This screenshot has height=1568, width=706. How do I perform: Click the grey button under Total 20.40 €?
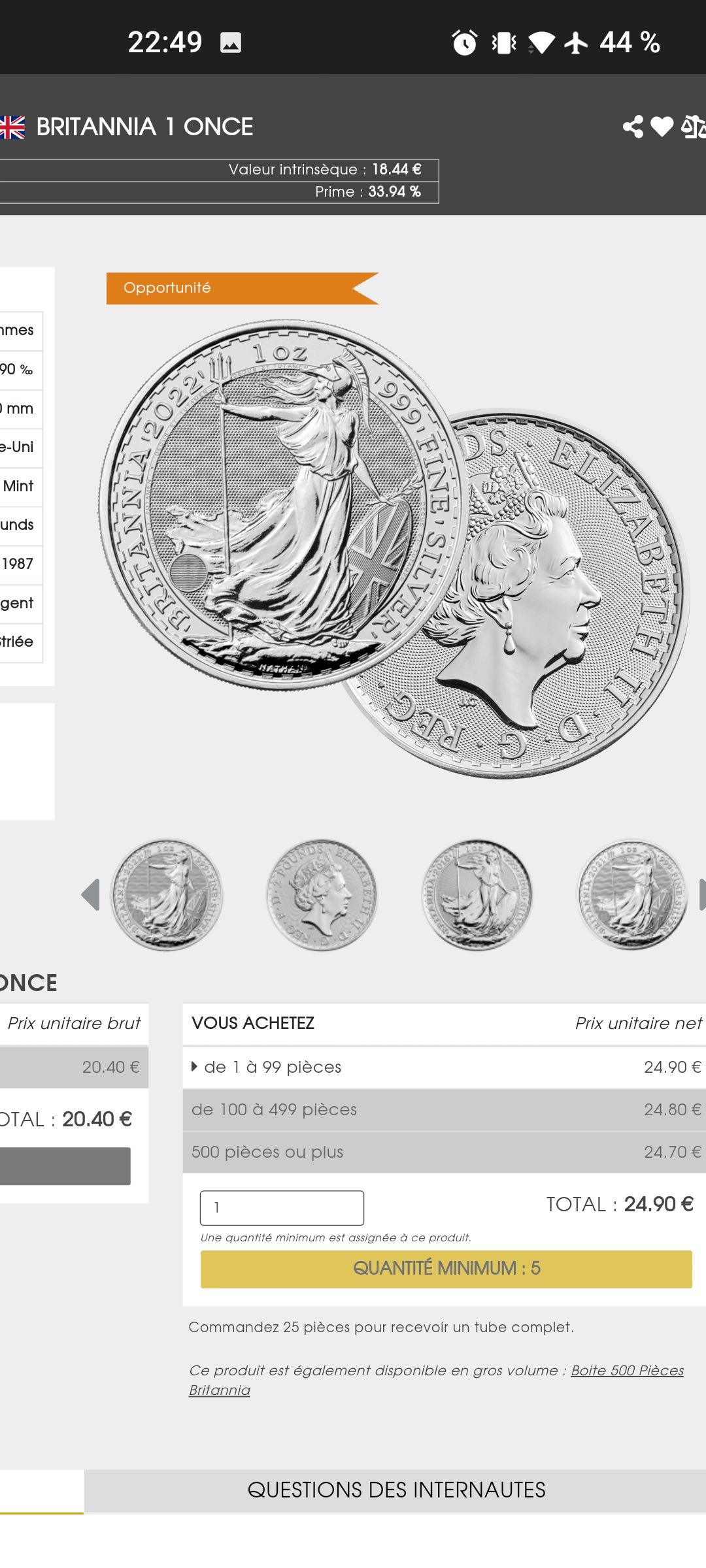pyautogui.click(x=65, y=1166)
